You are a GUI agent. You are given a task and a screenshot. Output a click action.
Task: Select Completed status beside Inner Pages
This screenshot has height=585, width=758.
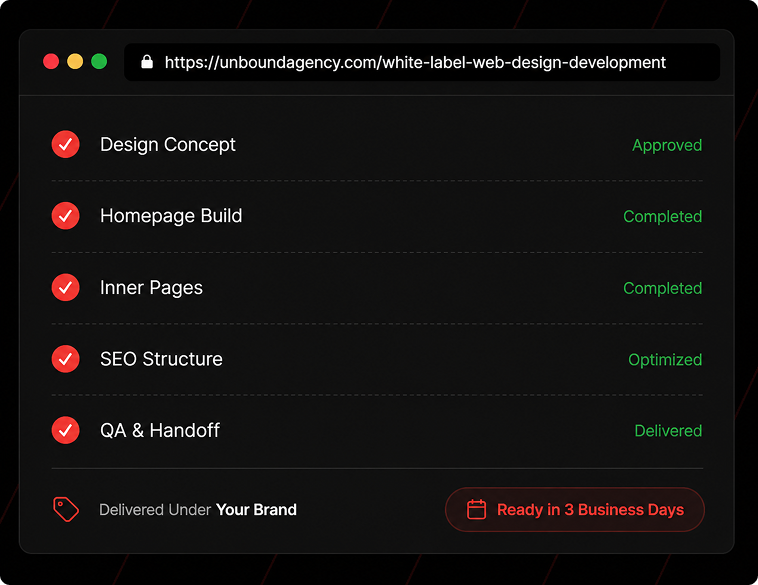663,288
